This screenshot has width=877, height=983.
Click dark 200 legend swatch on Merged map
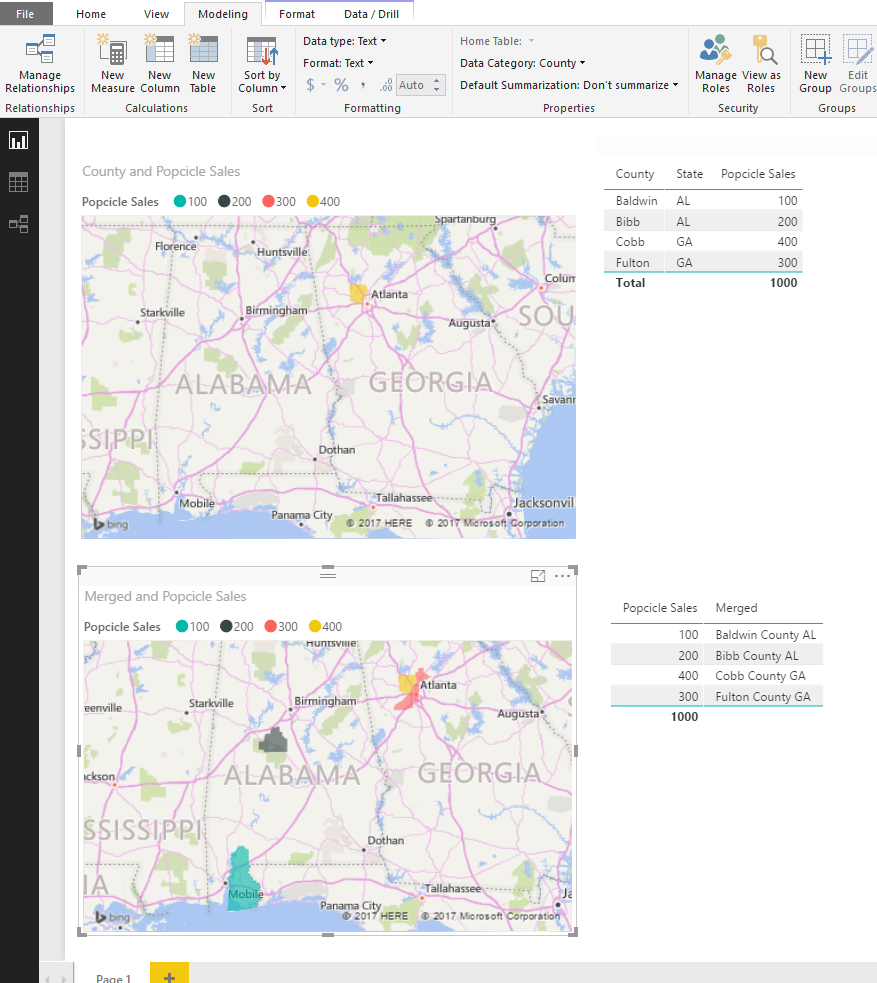click(x=226, y=626)
